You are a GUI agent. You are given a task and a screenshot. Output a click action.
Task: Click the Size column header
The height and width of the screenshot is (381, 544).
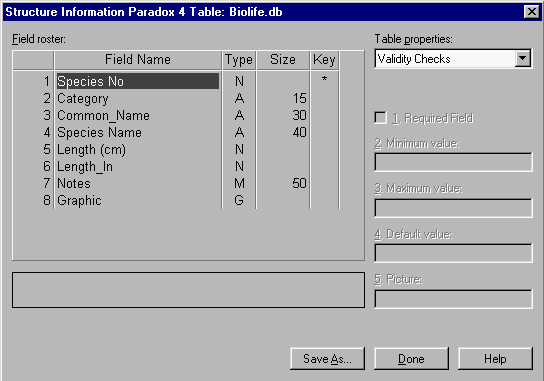(x=283, y=60)
